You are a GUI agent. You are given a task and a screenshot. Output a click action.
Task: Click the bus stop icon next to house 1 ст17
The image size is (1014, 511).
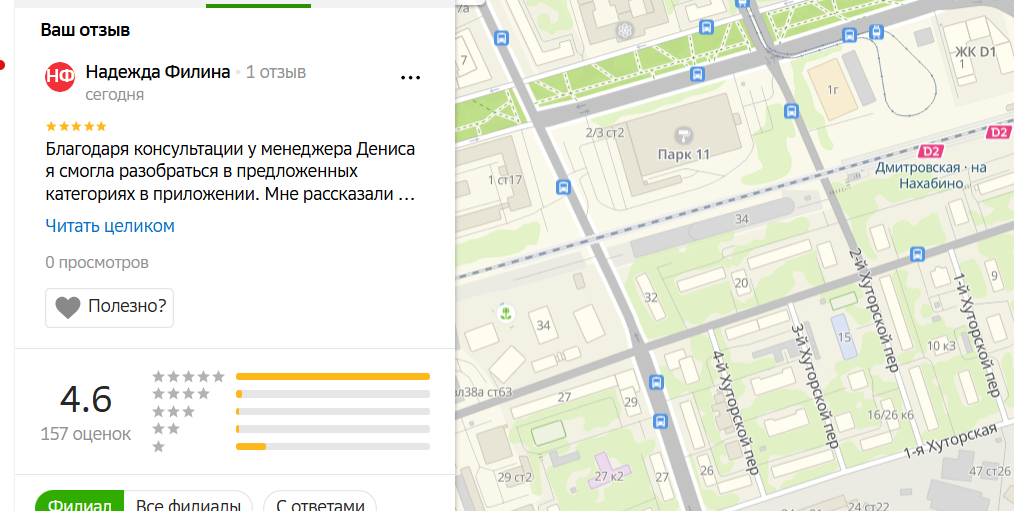point(563,188)
